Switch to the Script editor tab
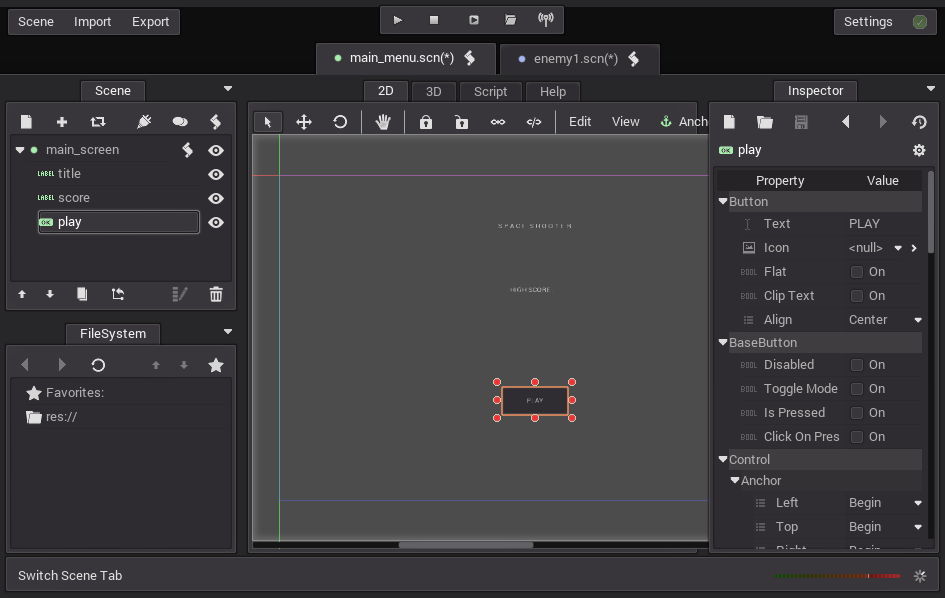The width and height of the screenshot is (945, 598). pos(490,92)
